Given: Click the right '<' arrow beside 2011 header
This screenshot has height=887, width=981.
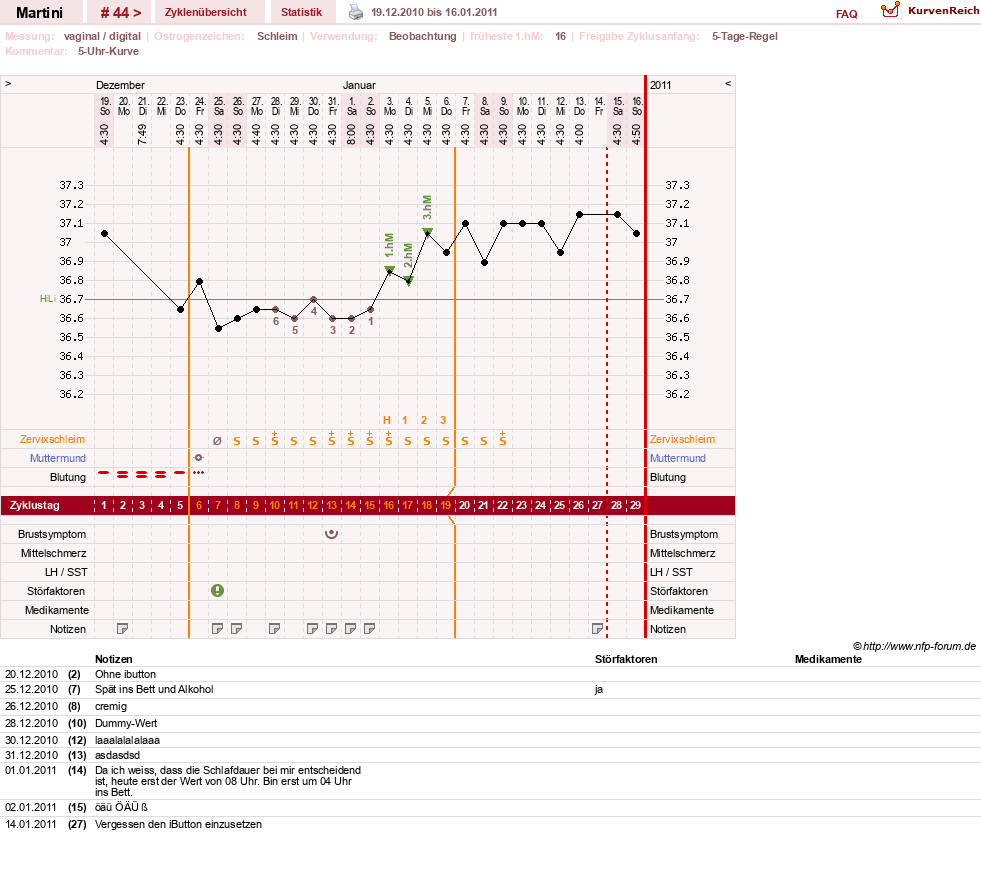Looking at the screenshot, I should (728, 83).
